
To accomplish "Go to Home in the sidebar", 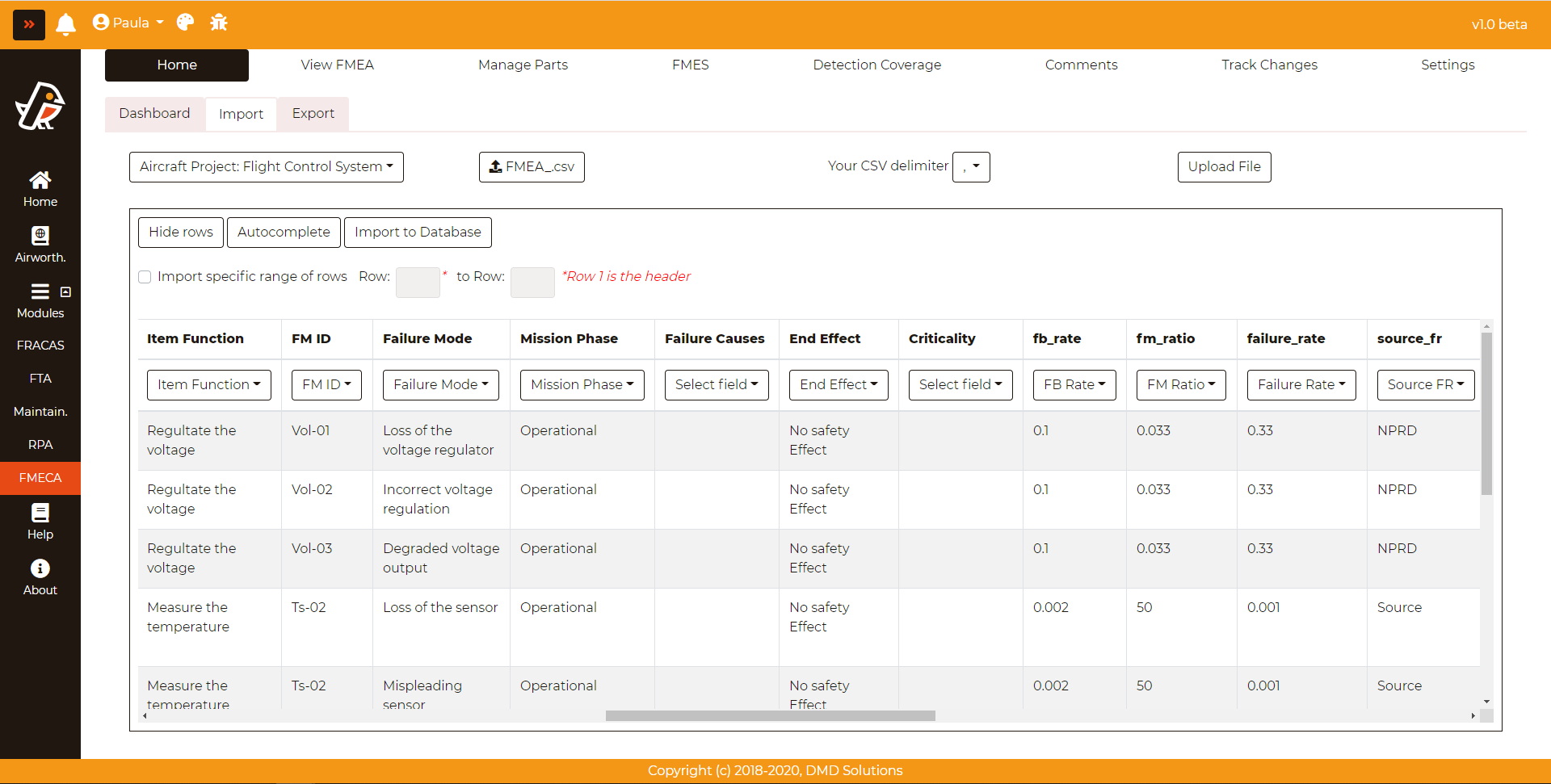I will 40,189.
